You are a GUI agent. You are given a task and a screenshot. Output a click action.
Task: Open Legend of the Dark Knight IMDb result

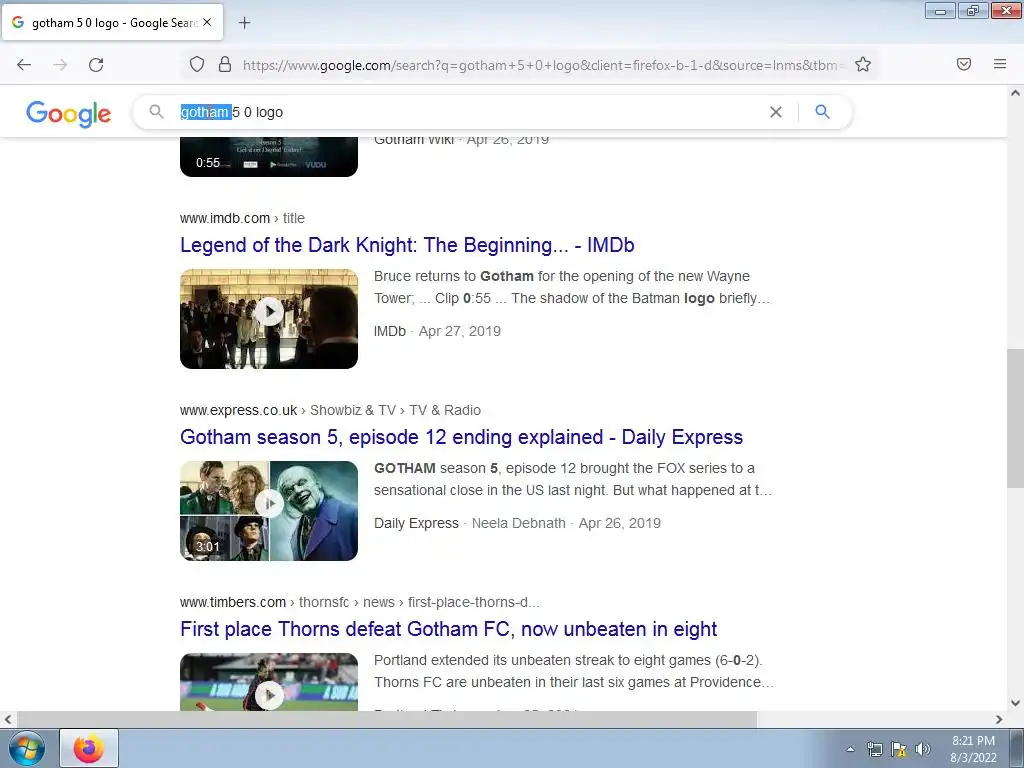click(407, 245)
